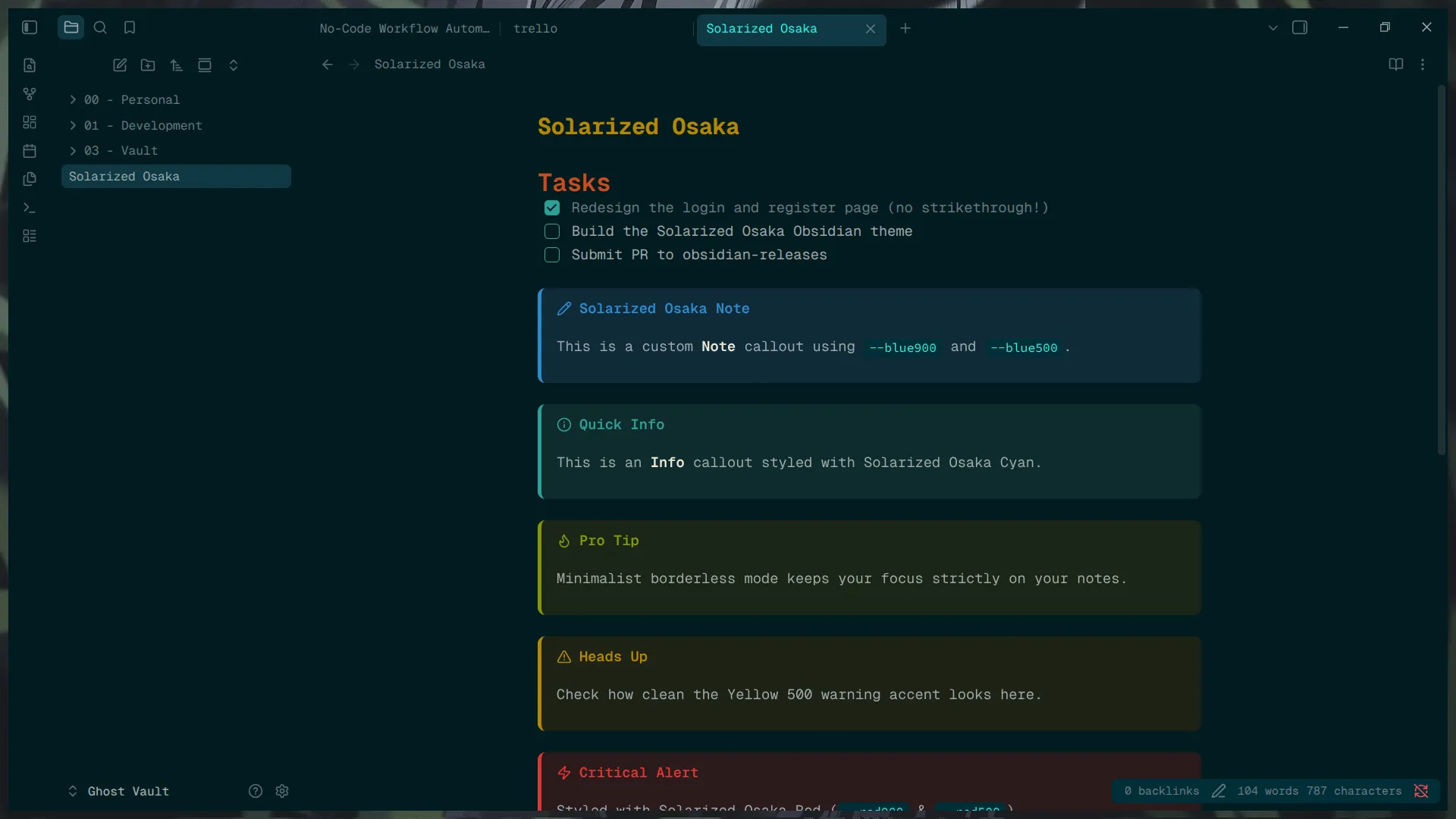The height and width of the screenshot is (819, 1456).
Task: Uncheck the Redesign login page task
Action: pos(552,208)
